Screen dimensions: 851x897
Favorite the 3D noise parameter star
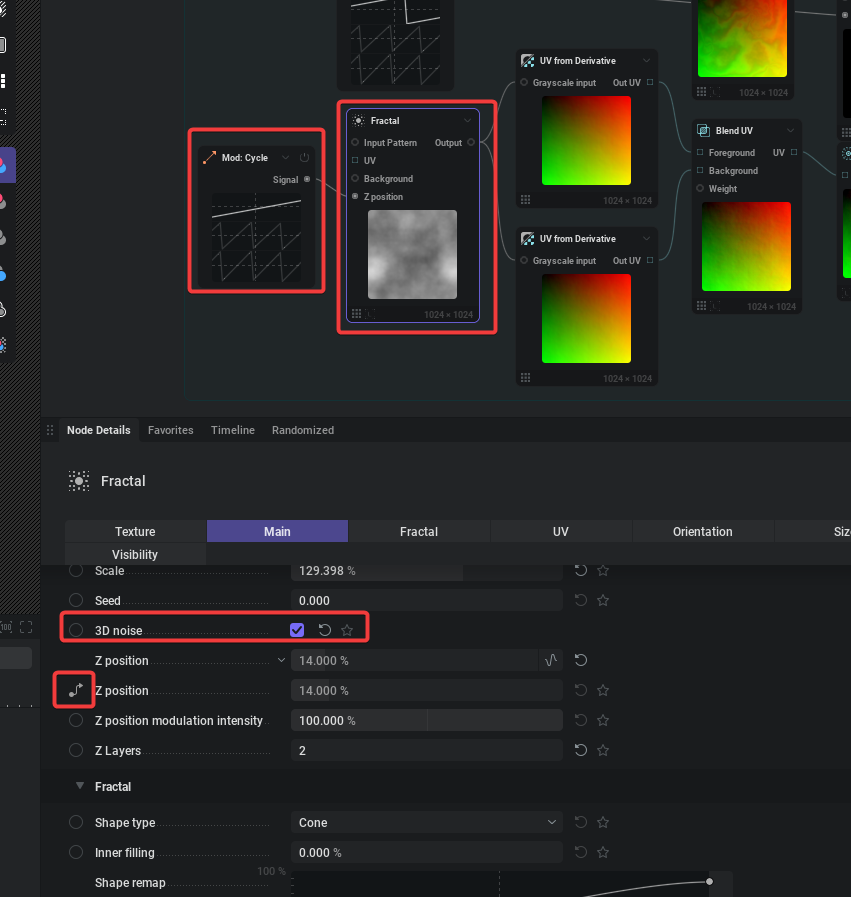[347, 630]
